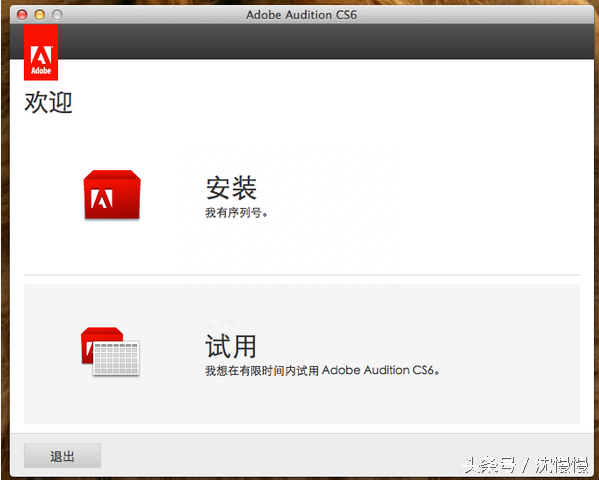Quit the installer with 退出 button

62,456
